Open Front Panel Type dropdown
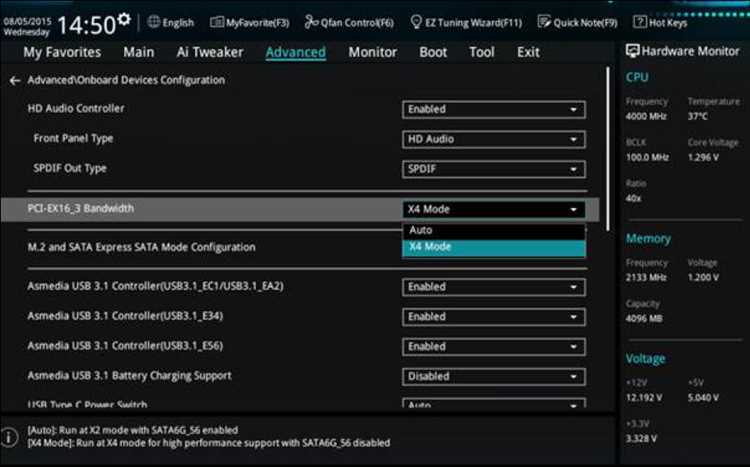750x467 pixels. 494,139
